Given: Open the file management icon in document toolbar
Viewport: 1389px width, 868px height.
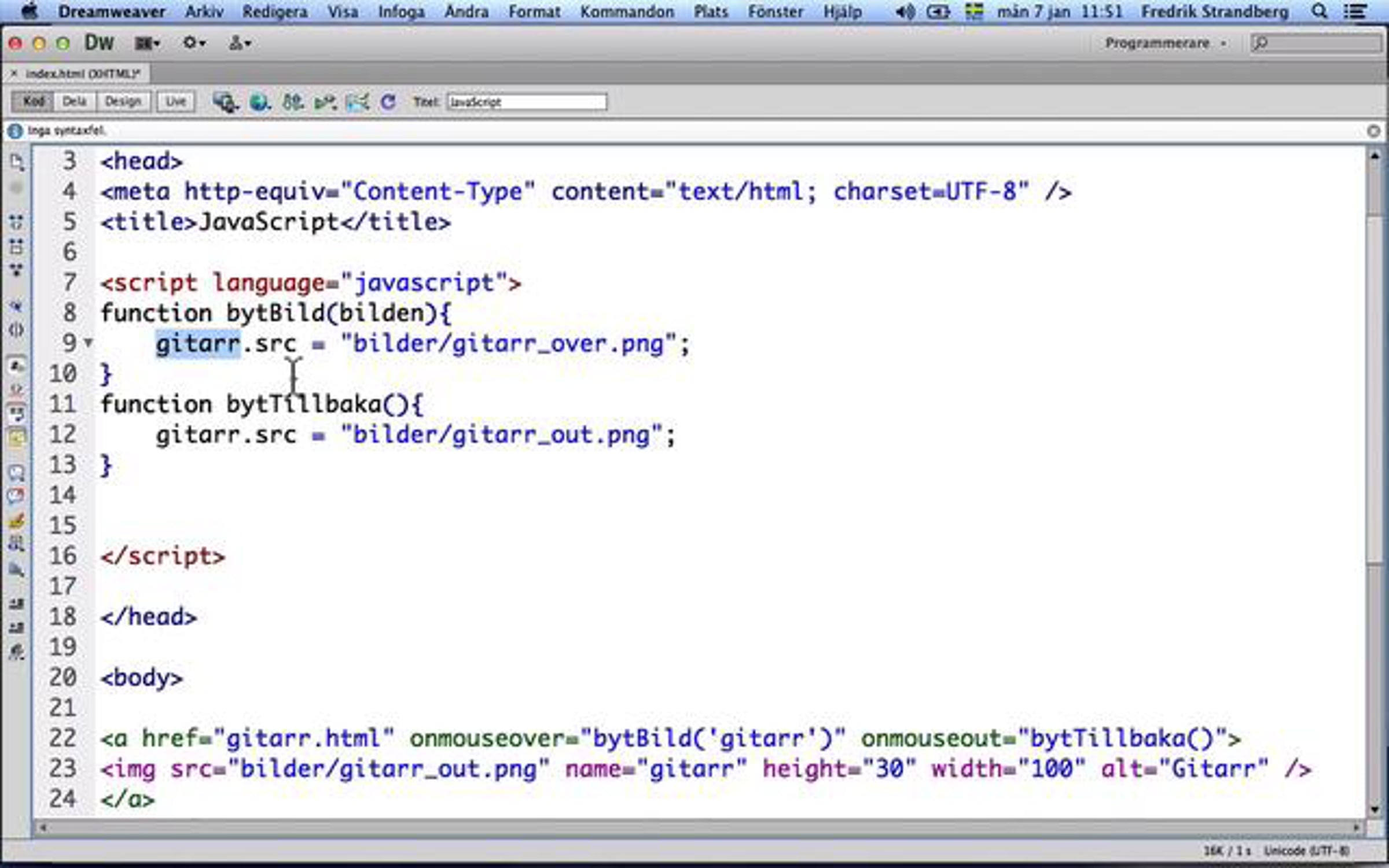Looking at the screenshot, I should [292, 102].
